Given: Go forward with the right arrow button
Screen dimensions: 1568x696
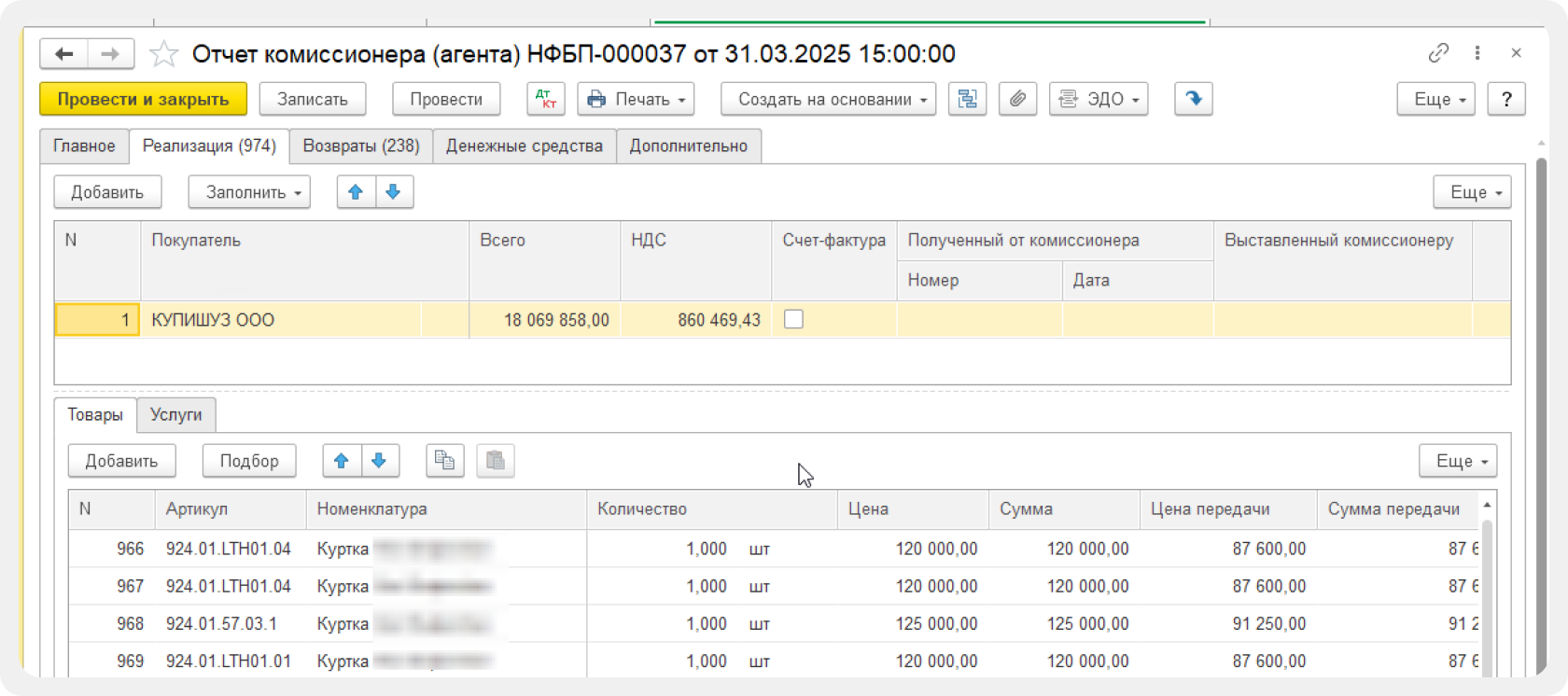Looking at the screenshot, I should point(110,54).
